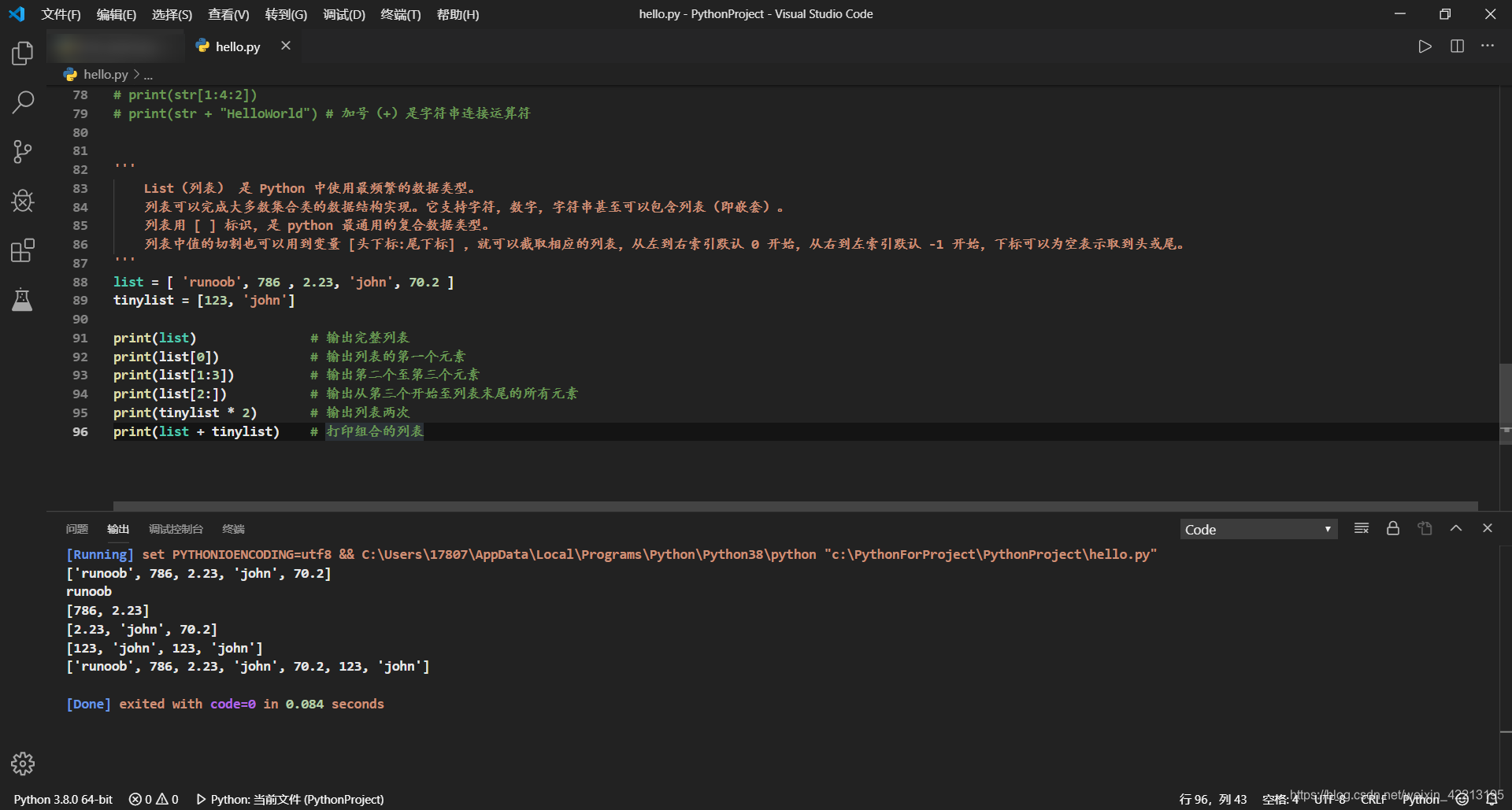The image size is (1512, 810).
Task: Start debug config Python: 当前文件
Action: coord(290,799)
